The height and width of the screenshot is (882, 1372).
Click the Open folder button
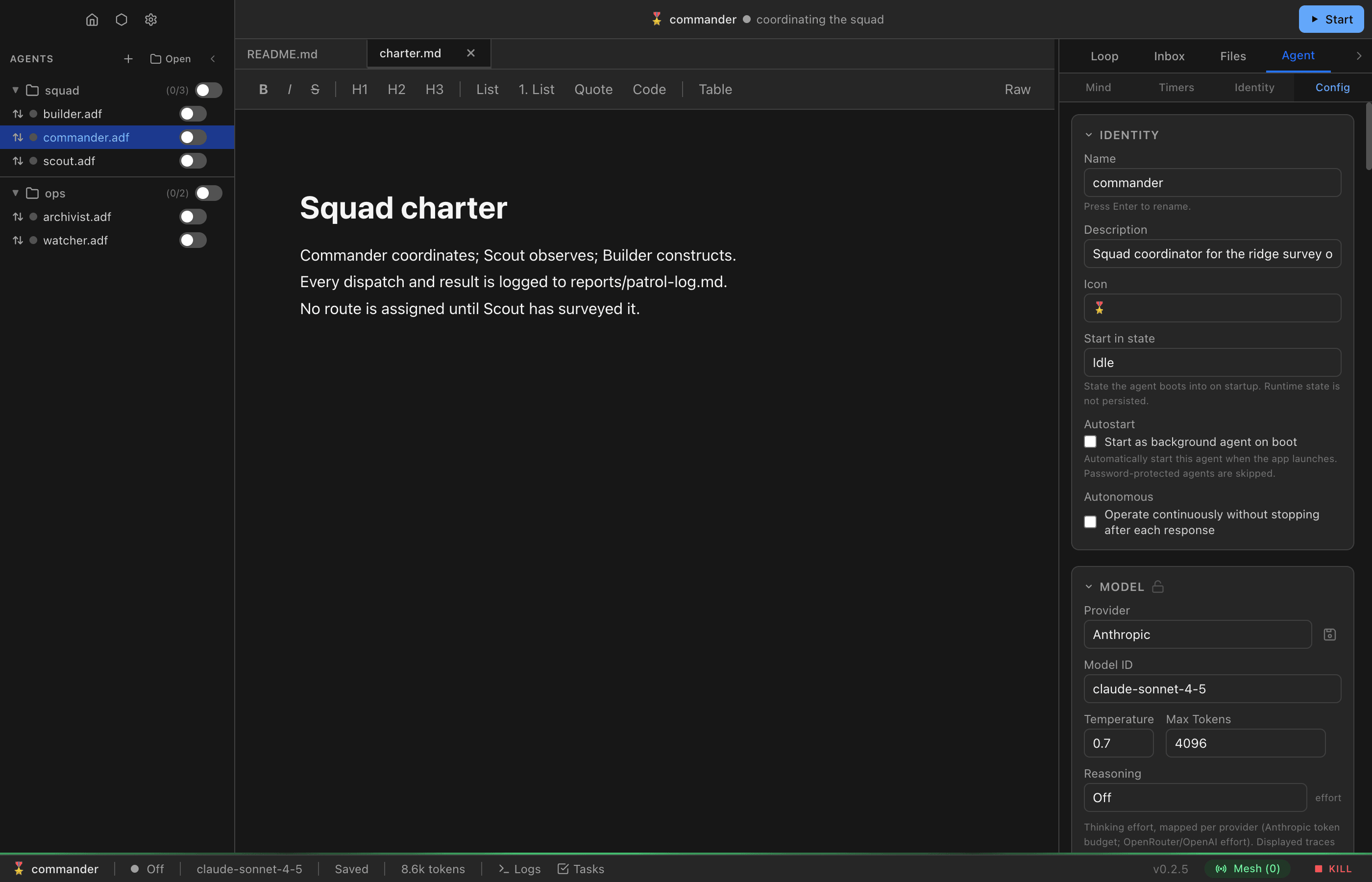(x=170, y=59)
